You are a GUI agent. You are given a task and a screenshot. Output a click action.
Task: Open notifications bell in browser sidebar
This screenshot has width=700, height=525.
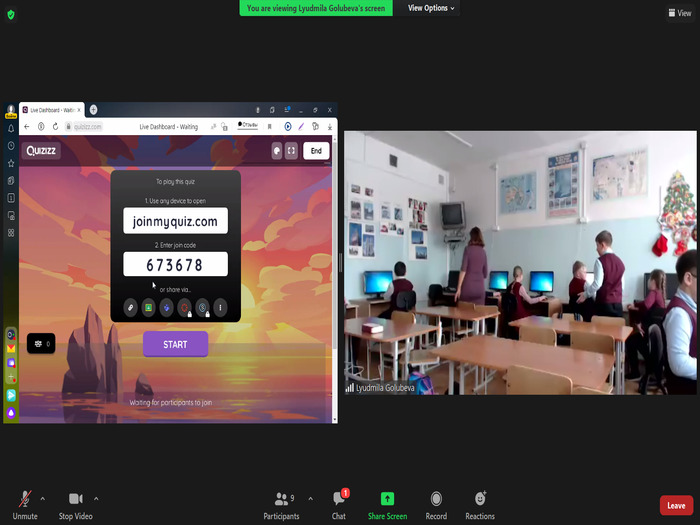tap(11, 129)
